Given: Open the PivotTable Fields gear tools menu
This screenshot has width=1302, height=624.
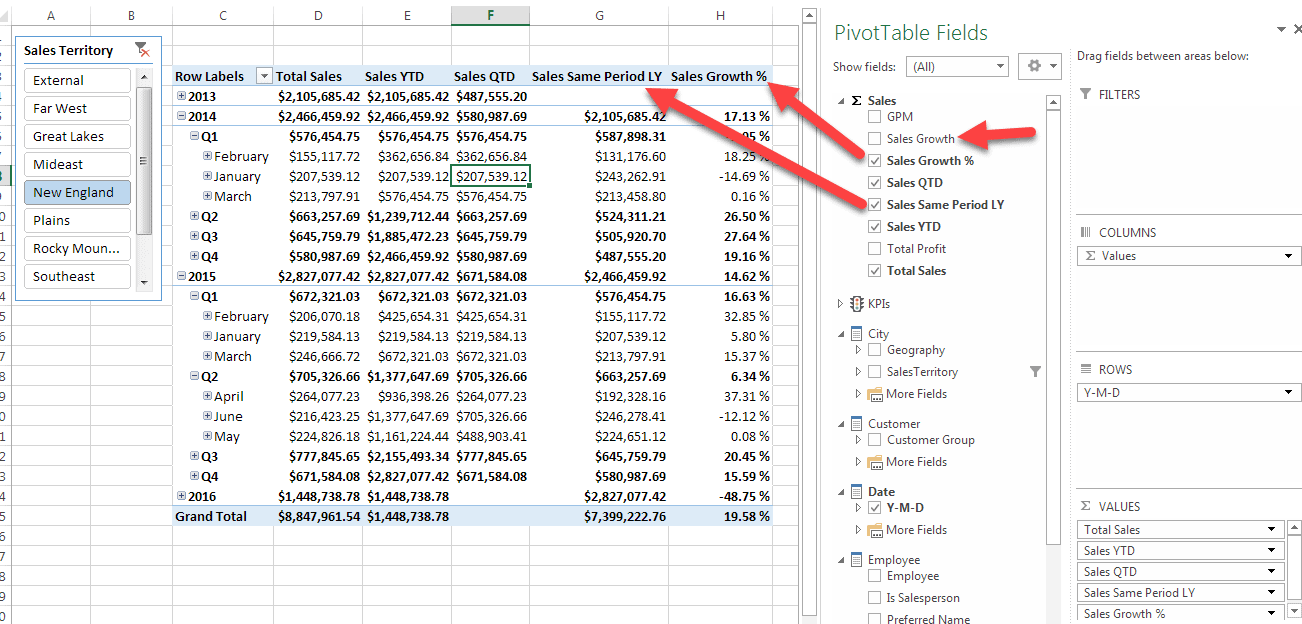Looking at the screenshot, I should click(1040, 67).
